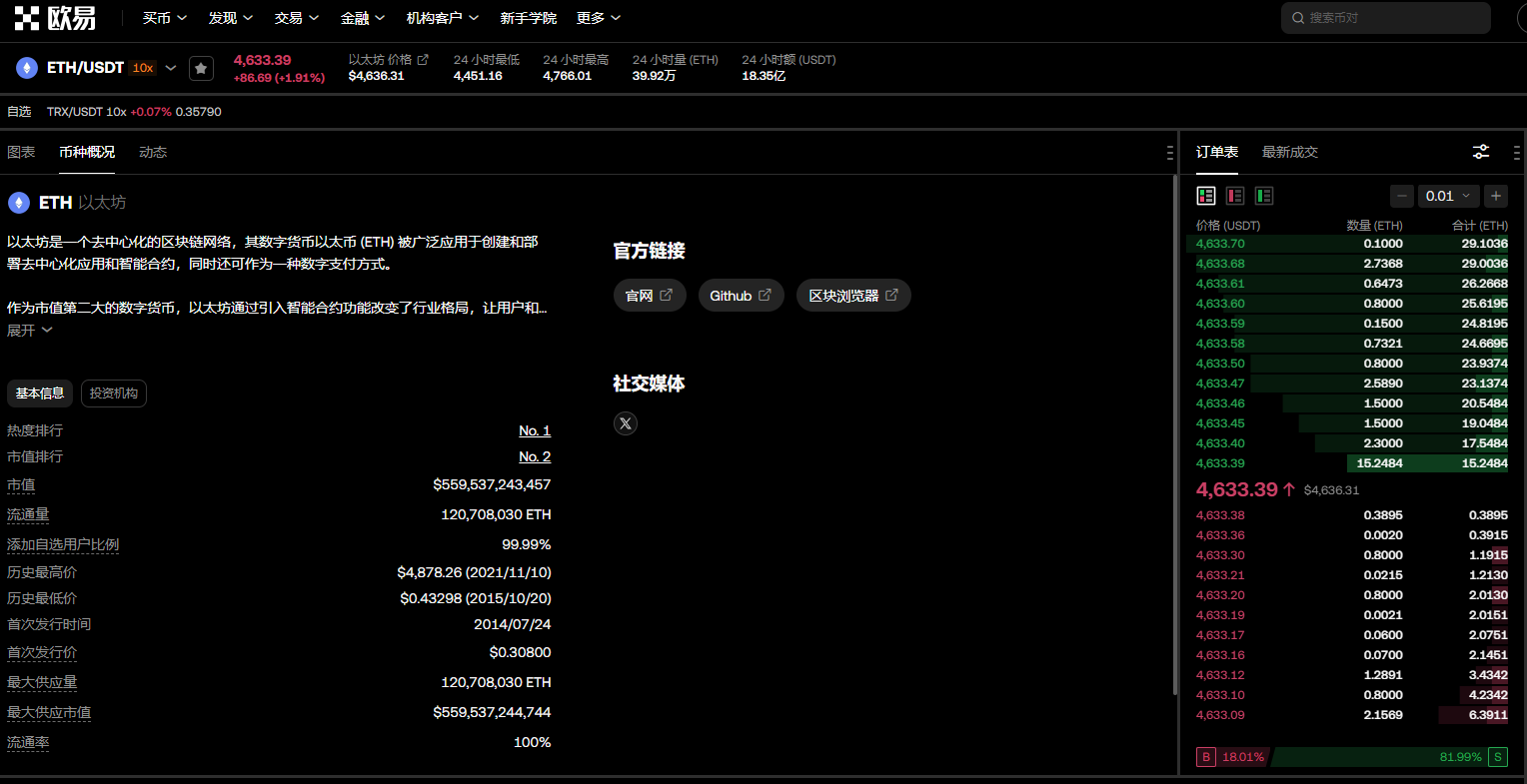
Task: Open the X social media icon
Action: (626, 423)
